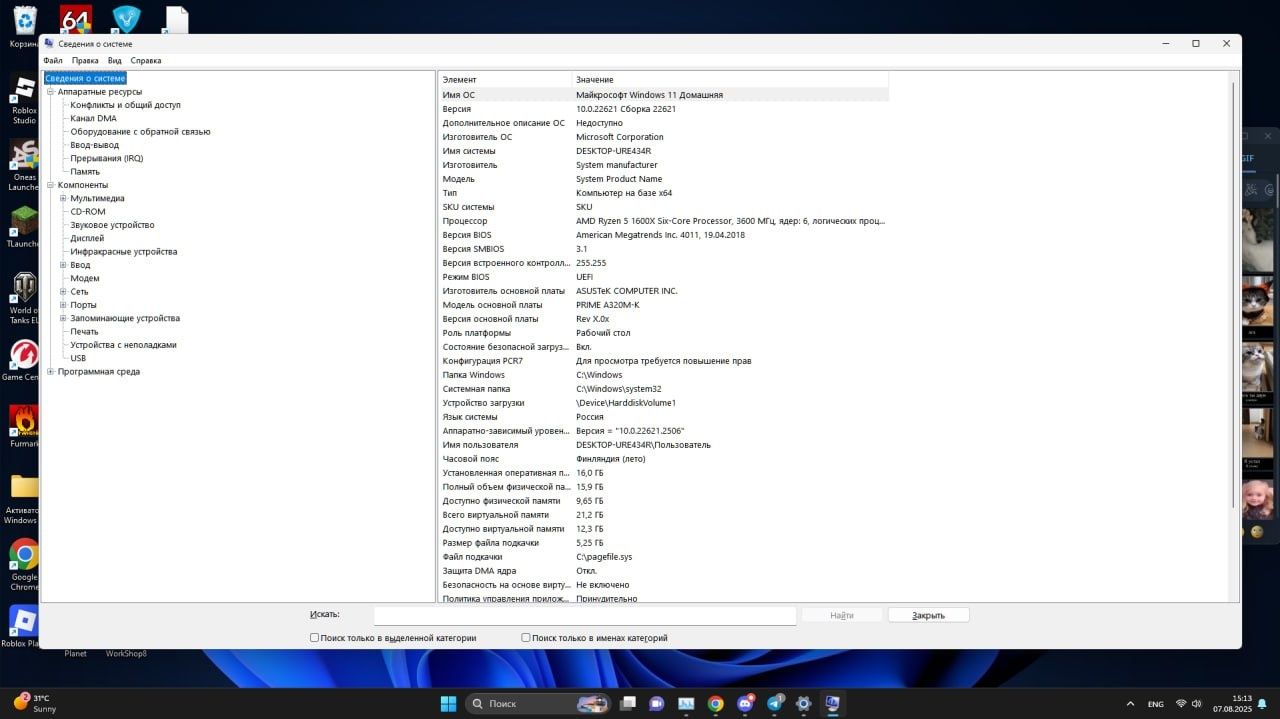Open the Windows Start menu
Viewport: 1280px width, 719px height.
point(448,703)
